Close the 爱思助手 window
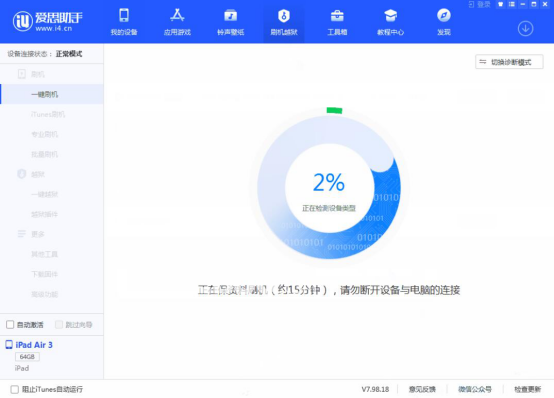554x398 pixels. click(x=545, y=4)
